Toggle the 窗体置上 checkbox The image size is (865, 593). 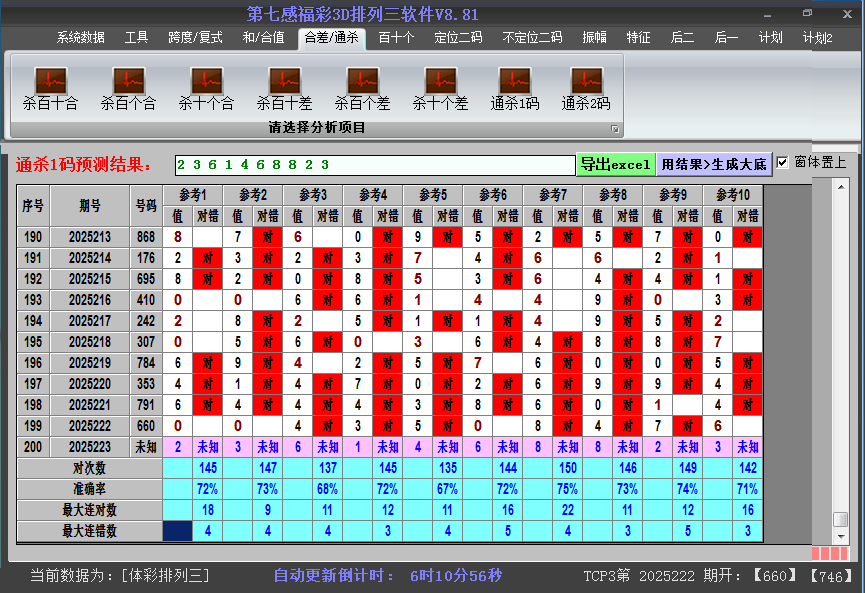[x=782, y=163]
